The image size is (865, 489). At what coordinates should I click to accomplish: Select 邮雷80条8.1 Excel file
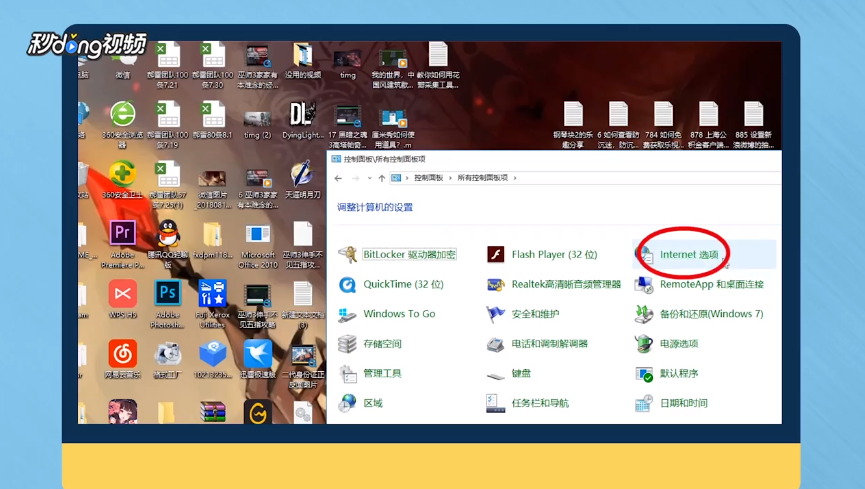coord(212,120)
